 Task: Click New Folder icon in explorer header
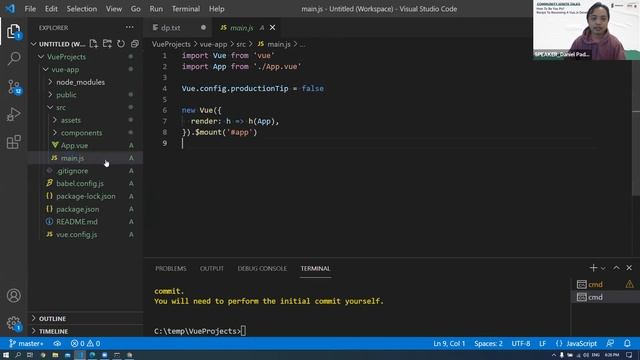(x=107, y=44)
